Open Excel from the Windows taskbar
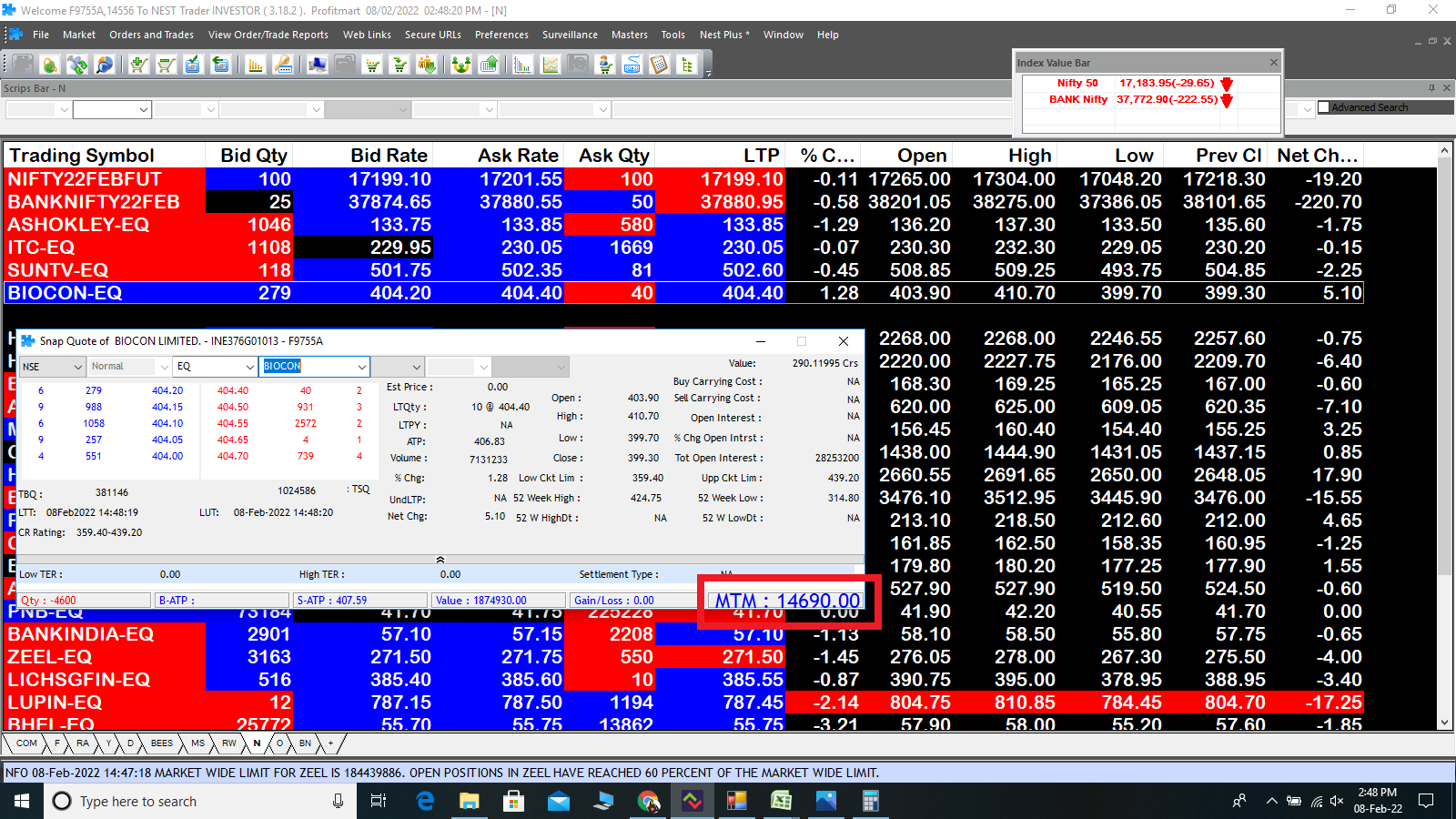The height and width of the screenshot is (819, 1456). pos(781,801)
